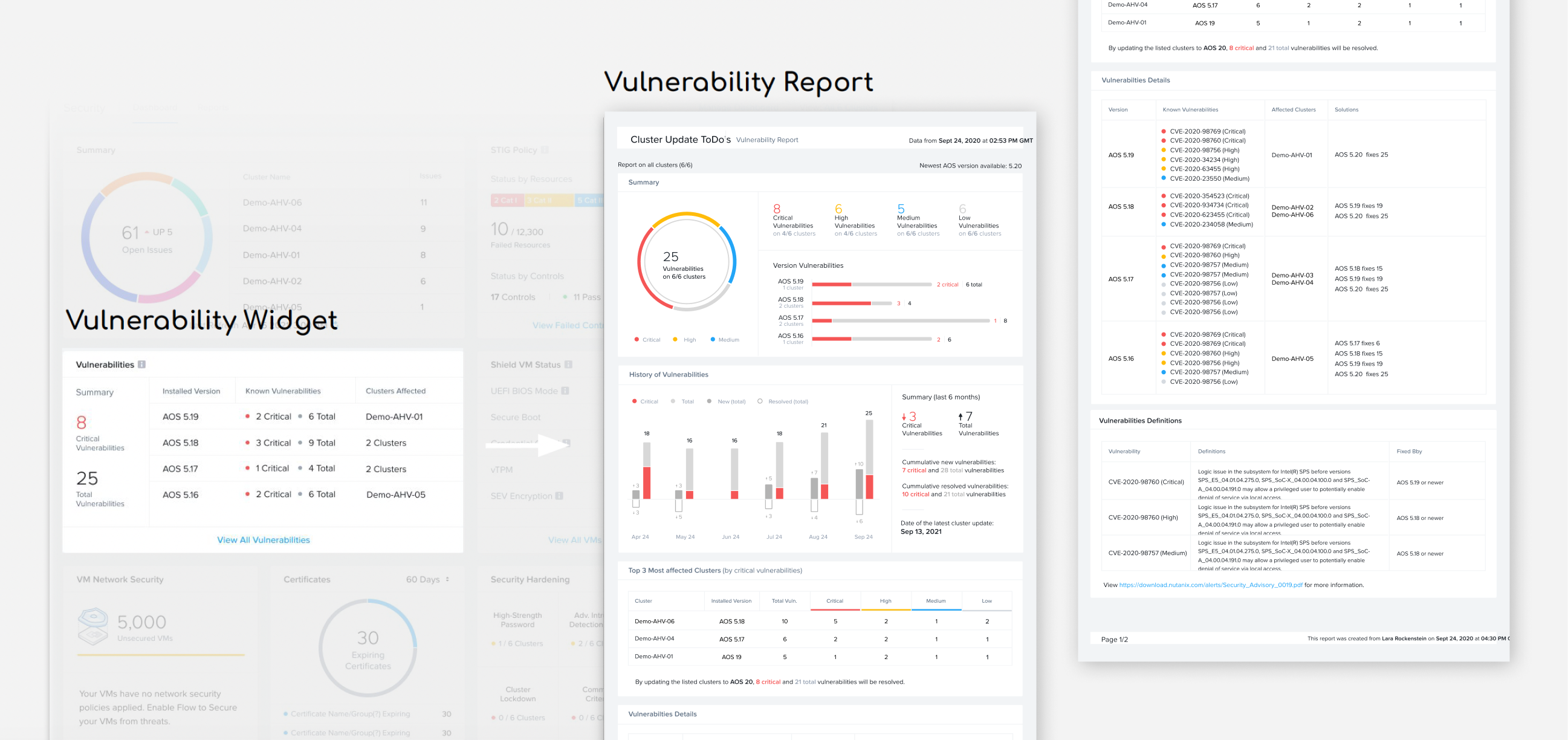Toggle the Resolved (total) legend circle
The height and width of the screenshot is (740, 1568).
760,401
